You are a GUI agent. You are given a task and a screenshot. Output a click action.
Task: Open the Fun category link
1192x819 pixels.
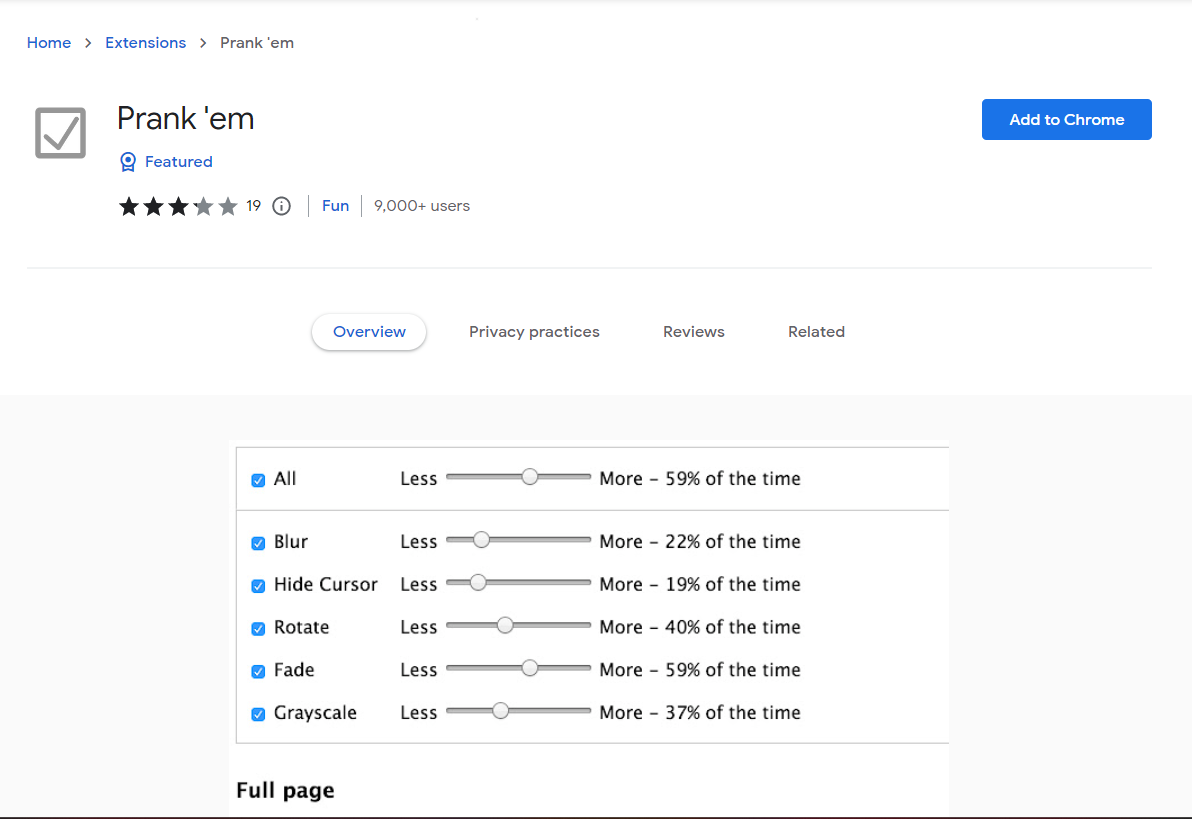tap(335, 206)
